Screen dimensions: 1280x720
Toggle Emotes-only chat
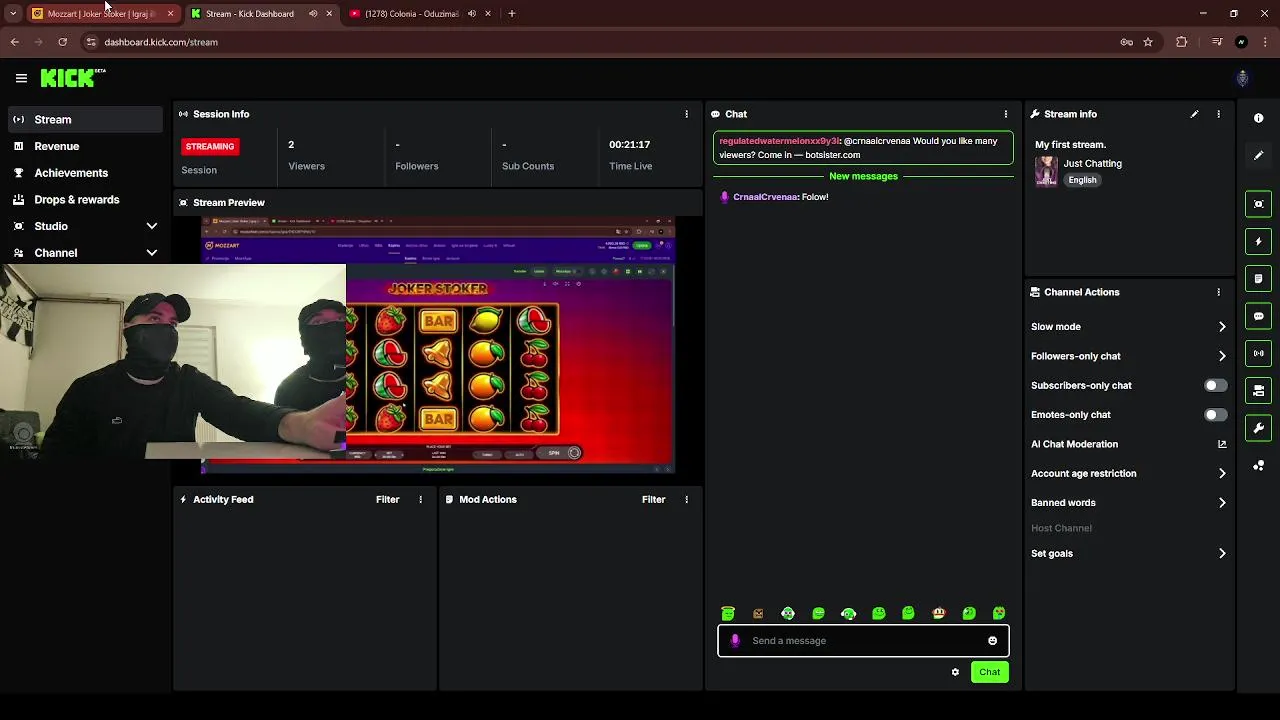(x=1215, y=414)
